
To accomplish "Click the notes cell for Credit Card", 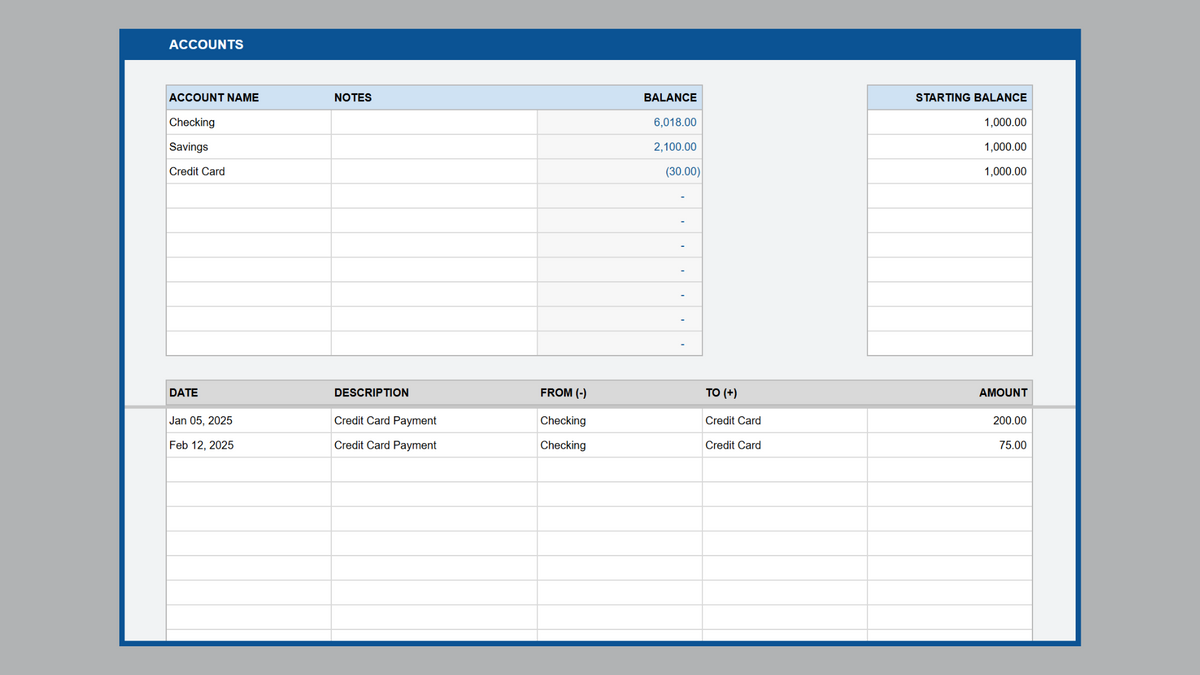I will 434,171.
